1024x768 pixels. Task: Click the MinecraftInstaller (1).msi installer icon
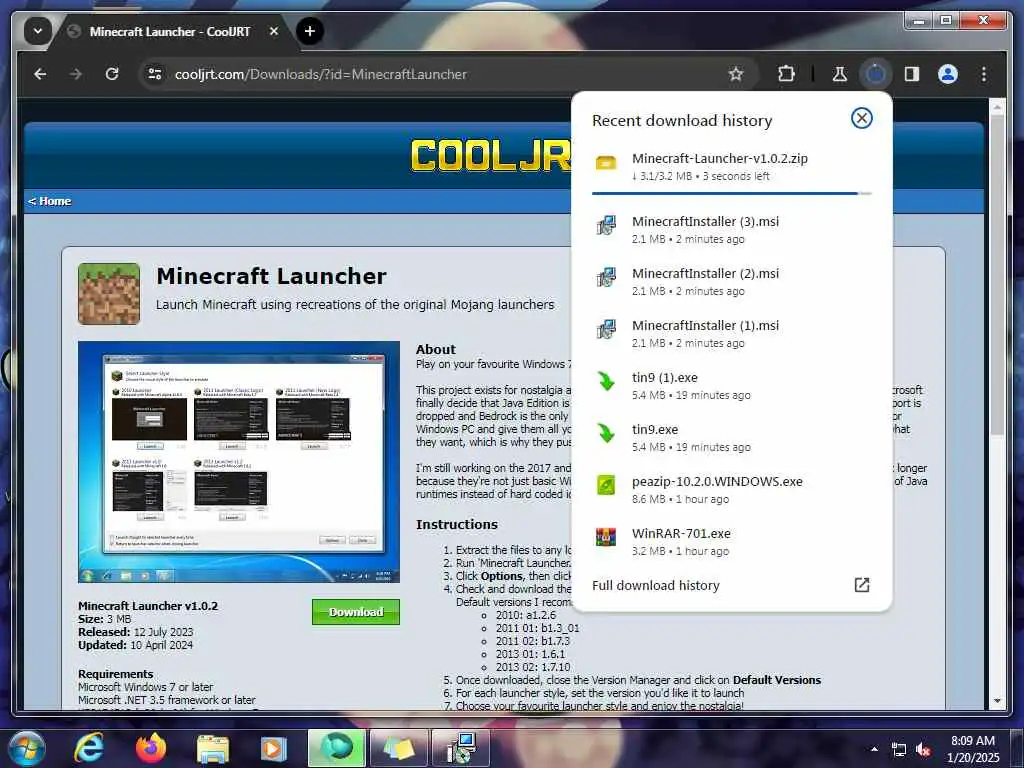click(606, 329)
